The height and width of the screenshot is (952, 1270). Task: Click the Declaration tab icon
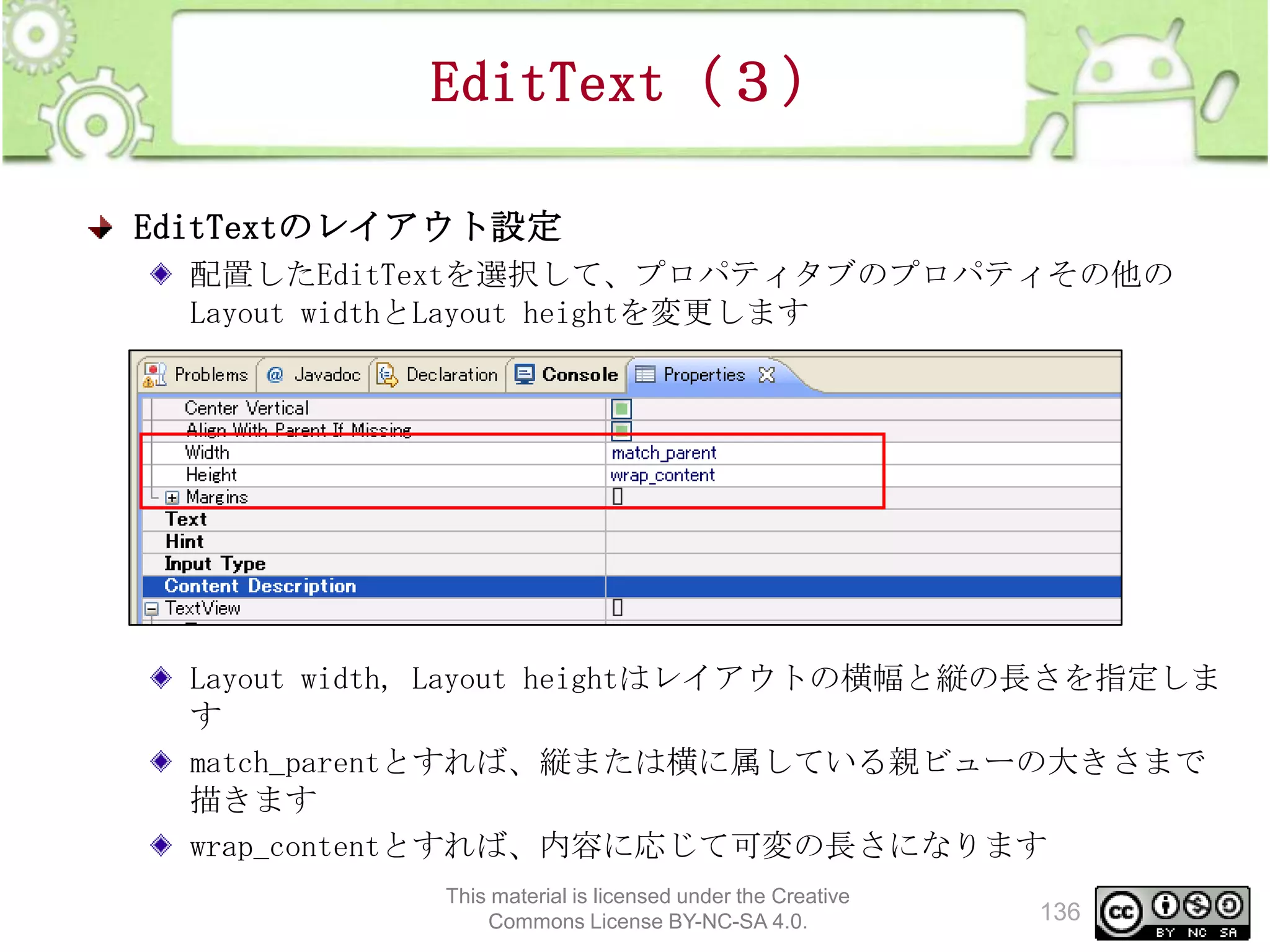click(x=388, y=375)
